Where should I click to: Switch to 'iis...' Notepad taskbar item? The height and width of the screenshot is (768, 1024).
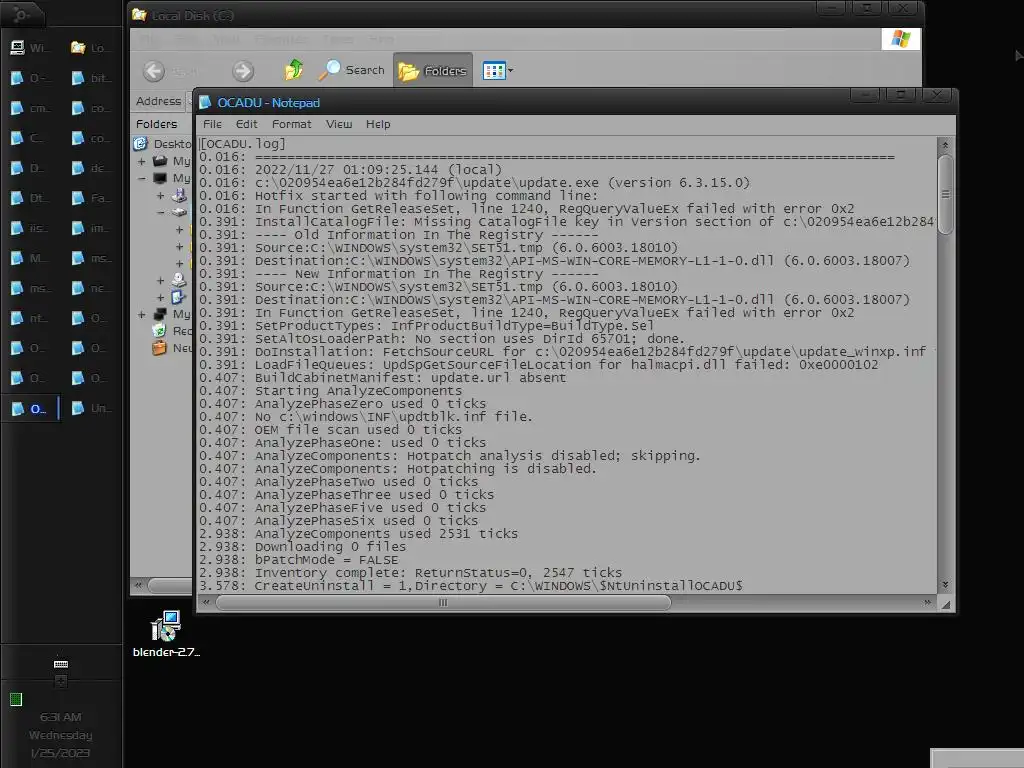[x=31, y=228]
